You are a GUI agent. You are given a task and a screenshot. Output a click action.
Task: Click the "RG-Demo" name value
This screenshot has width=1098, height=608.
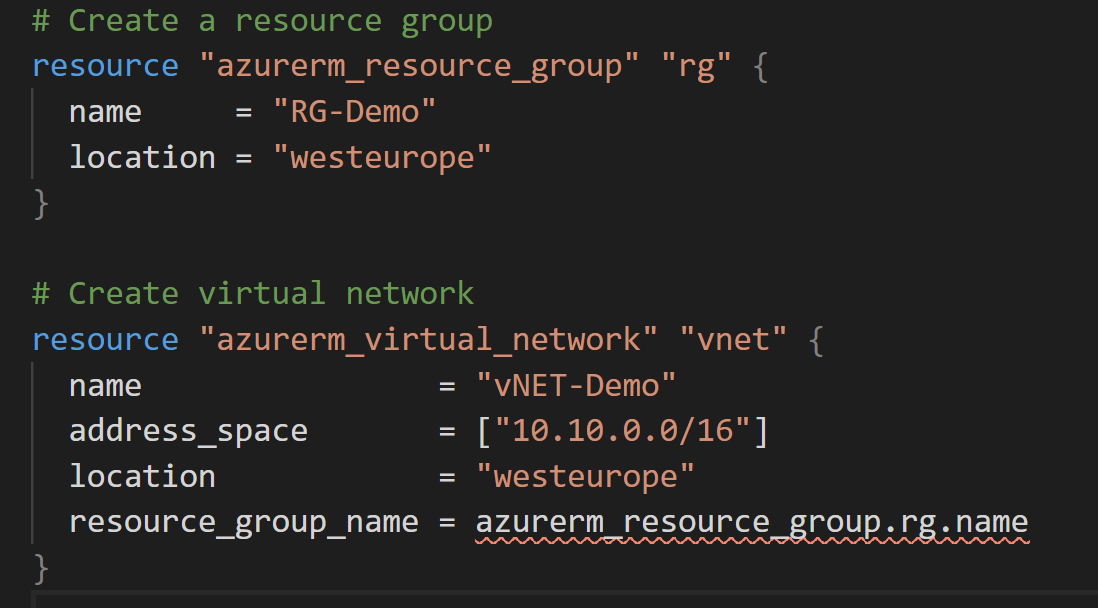click(x=354, y=111)
